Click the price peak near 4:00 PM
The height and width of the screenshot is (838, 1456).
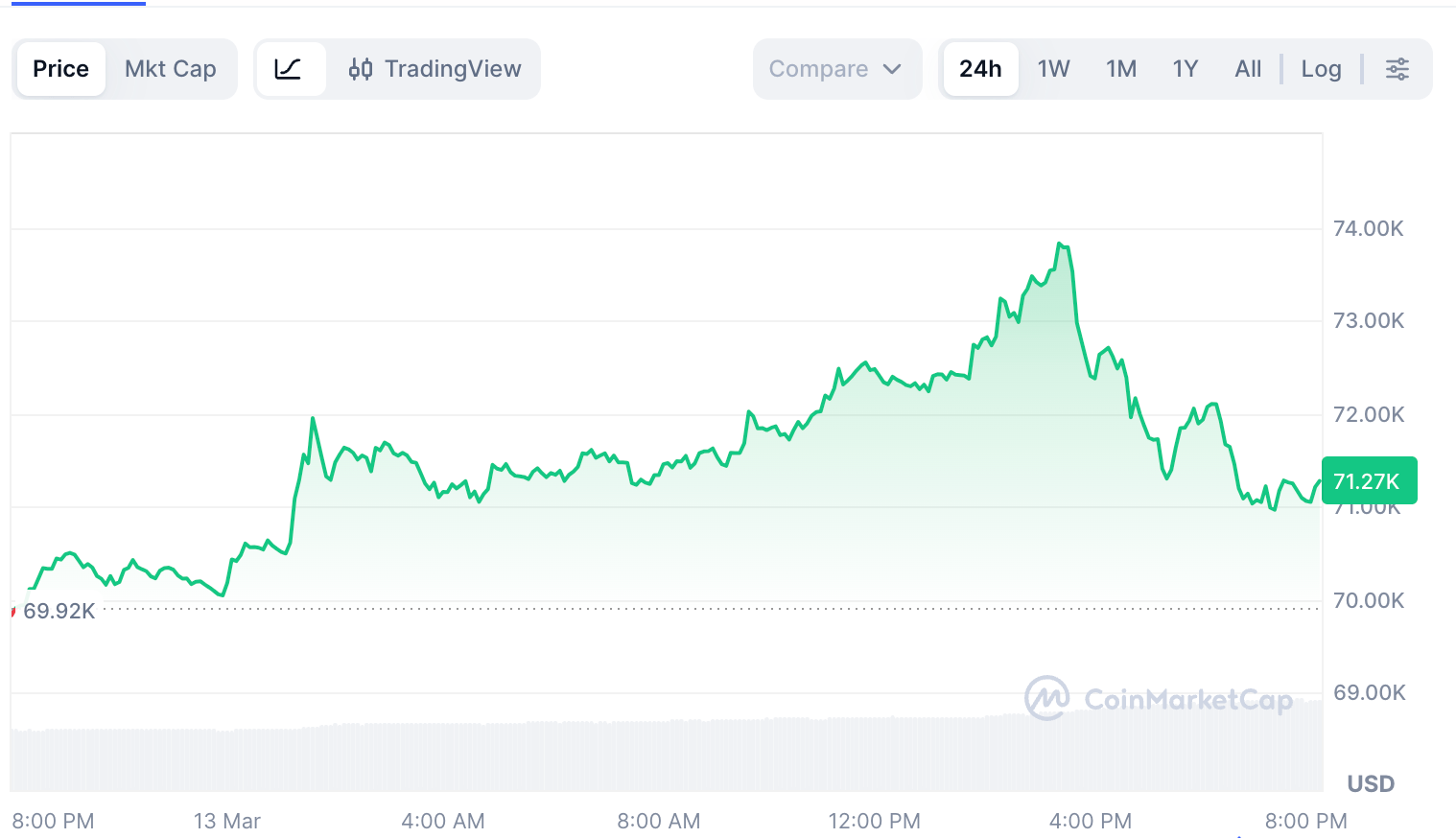tap(1061, 244)
